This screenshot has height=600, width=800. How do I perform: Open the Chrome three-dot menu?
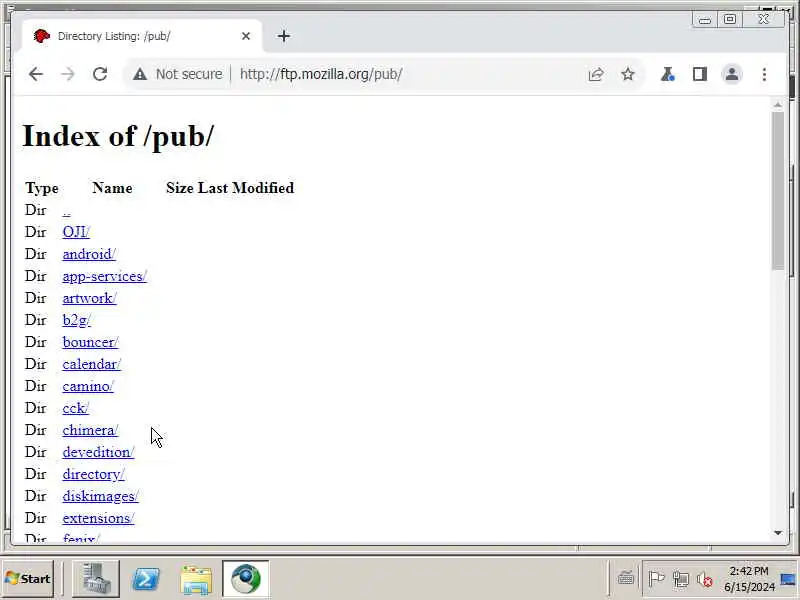[x=764, y=74]
